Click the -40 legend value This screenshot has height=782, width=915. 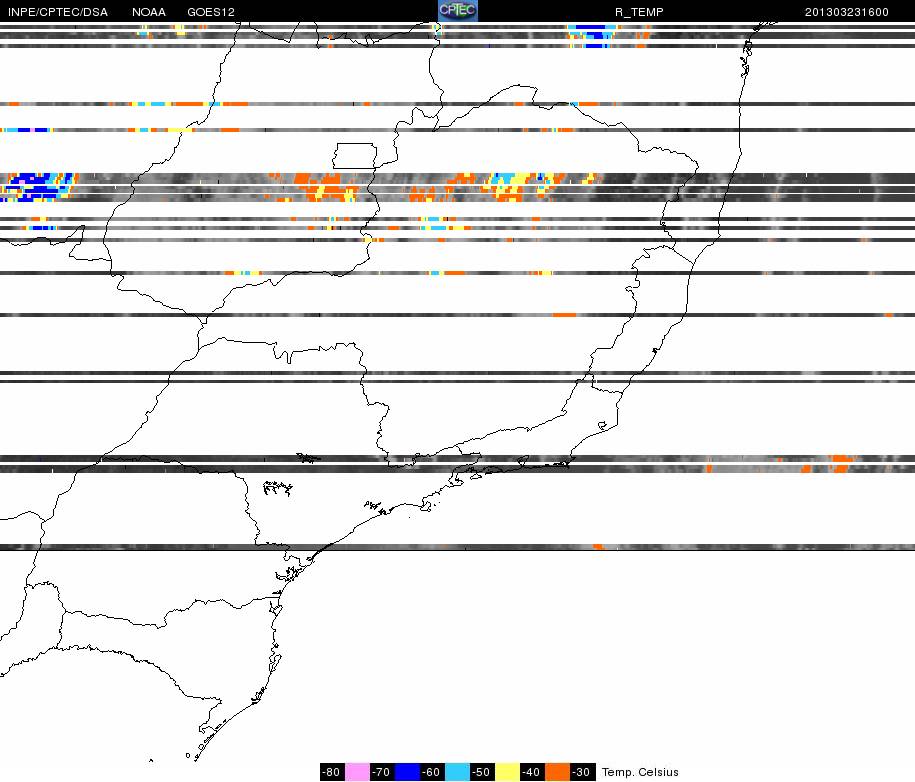tap(533, 771)
